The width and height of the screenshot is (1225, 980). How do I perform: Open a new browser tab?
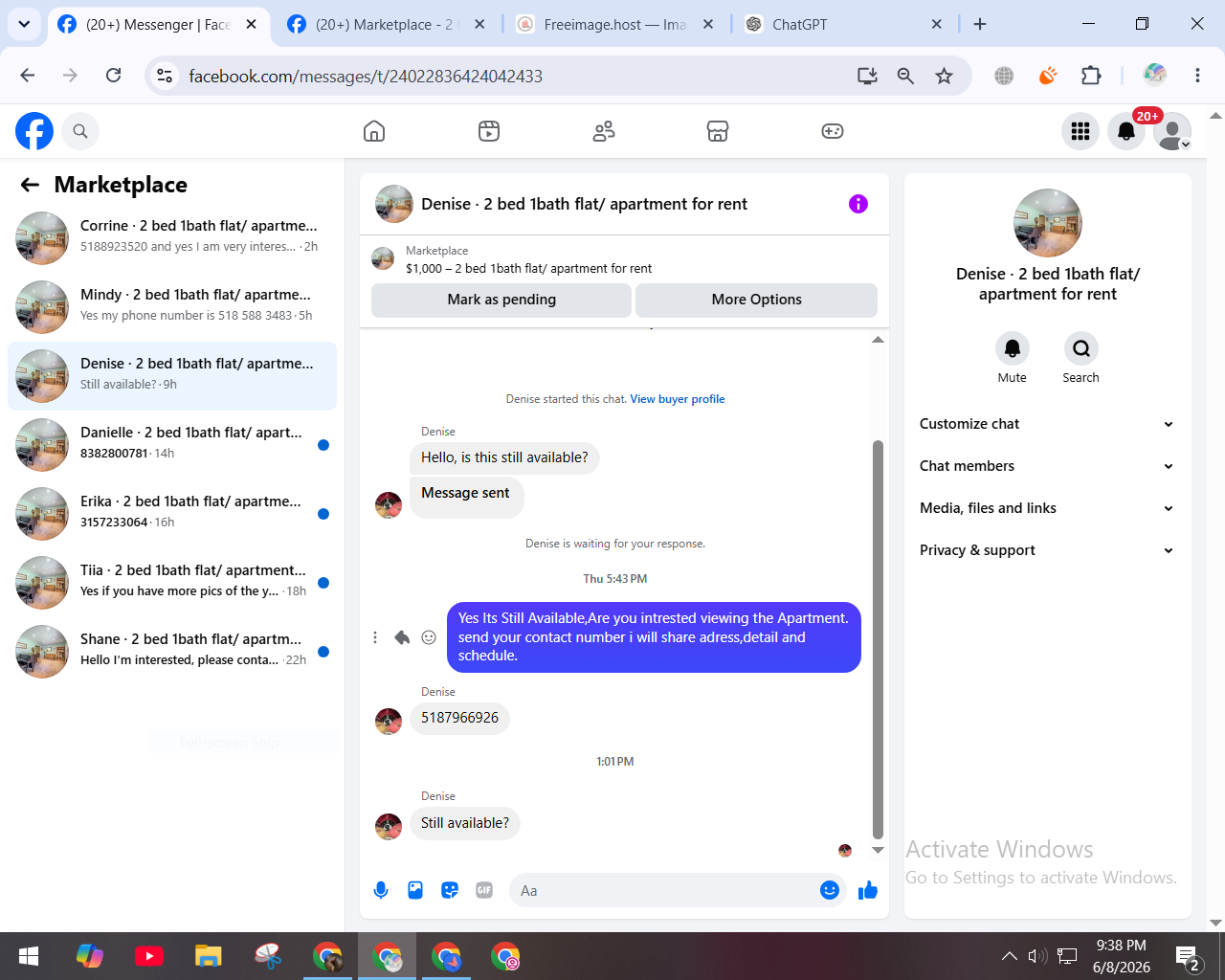[x=980, y=24]
